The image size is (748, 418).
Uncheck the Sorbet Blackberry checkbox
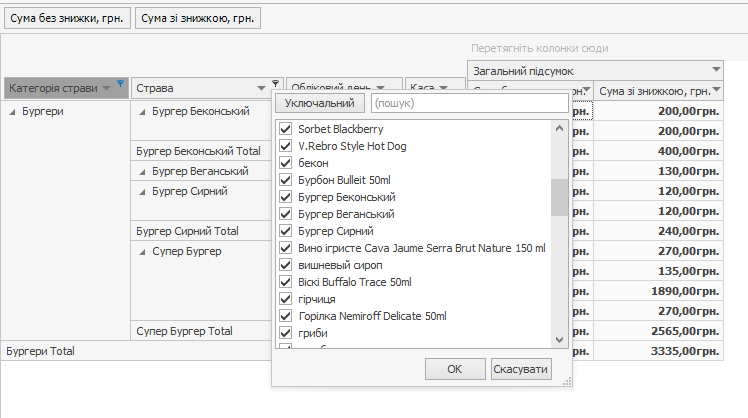(286, 130)
